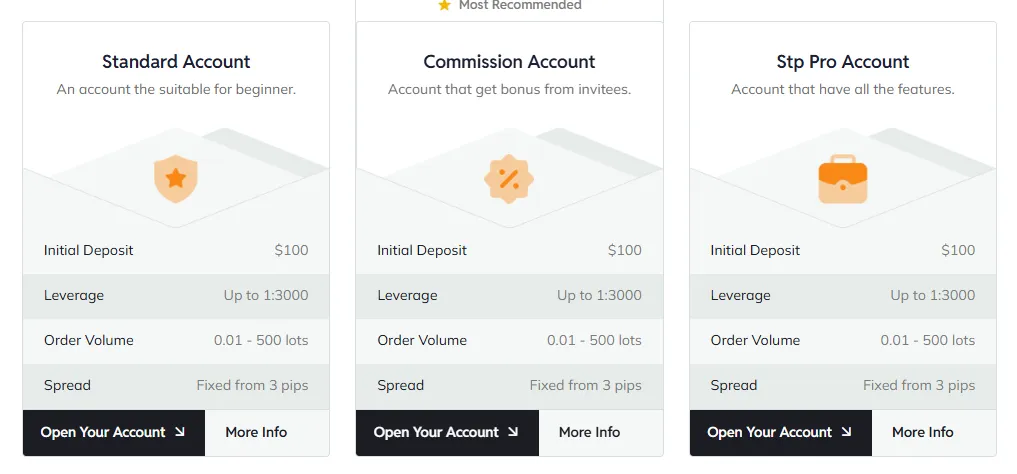Select the Stp Pro Account heading

pyautogui.click(x=842, y=62)
